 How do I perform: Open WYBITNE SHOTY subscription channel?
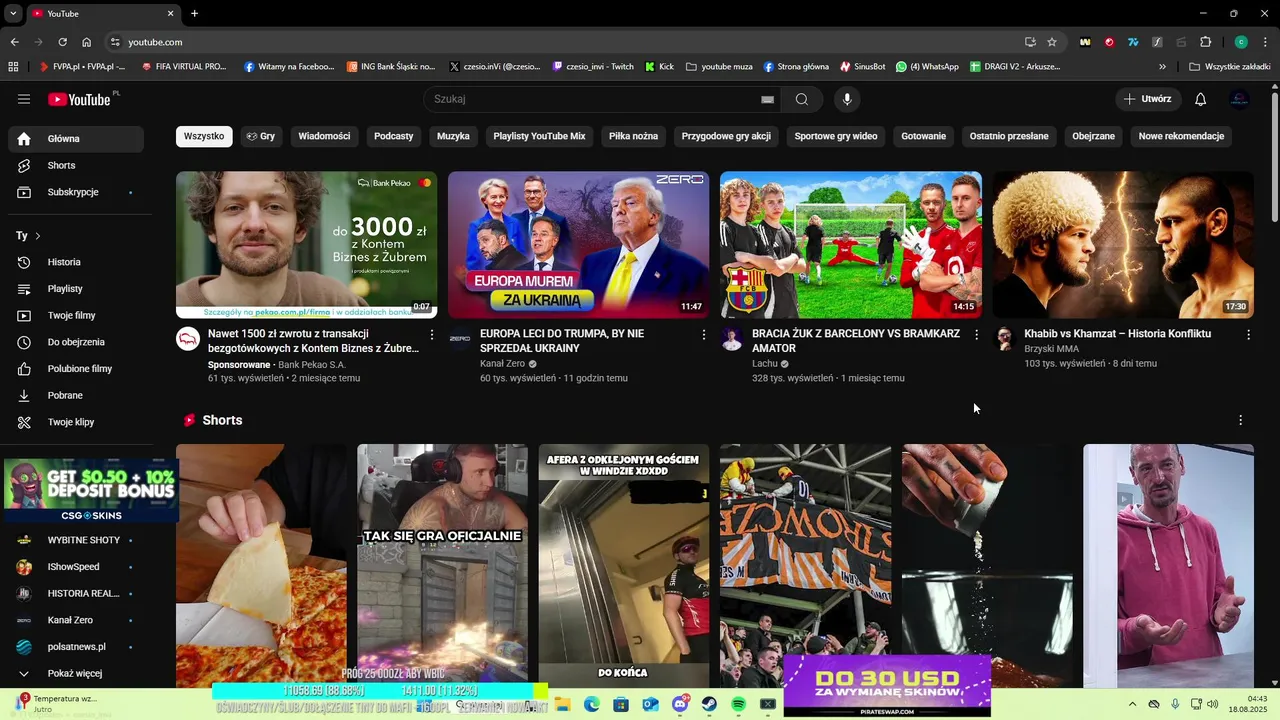pos(76,540)
